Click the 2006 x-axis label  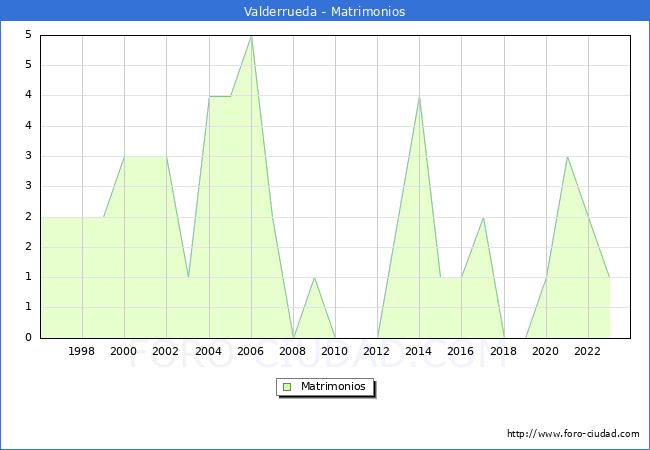pos(250,351)
